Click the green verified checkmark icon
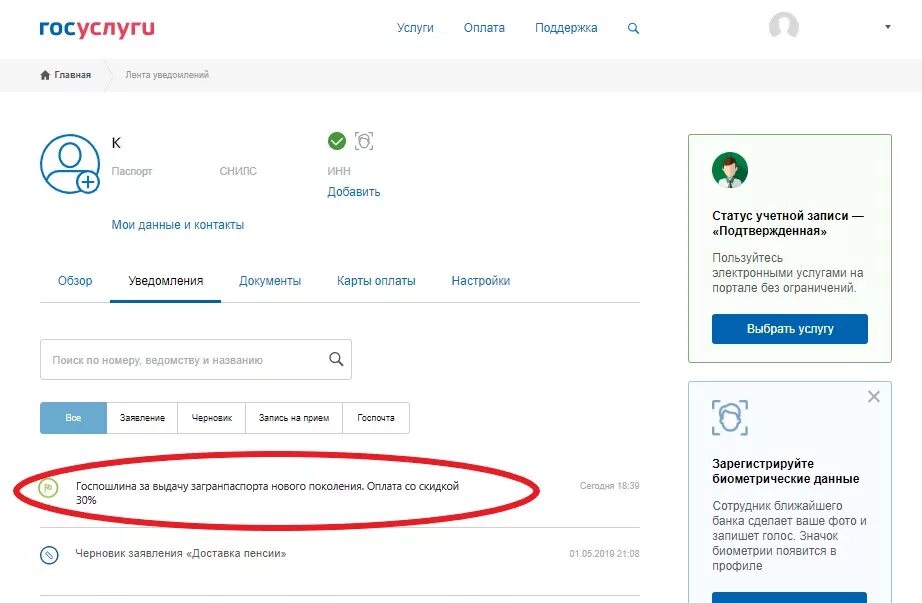The height and width of the screenshot is (603, 922). 336,141
